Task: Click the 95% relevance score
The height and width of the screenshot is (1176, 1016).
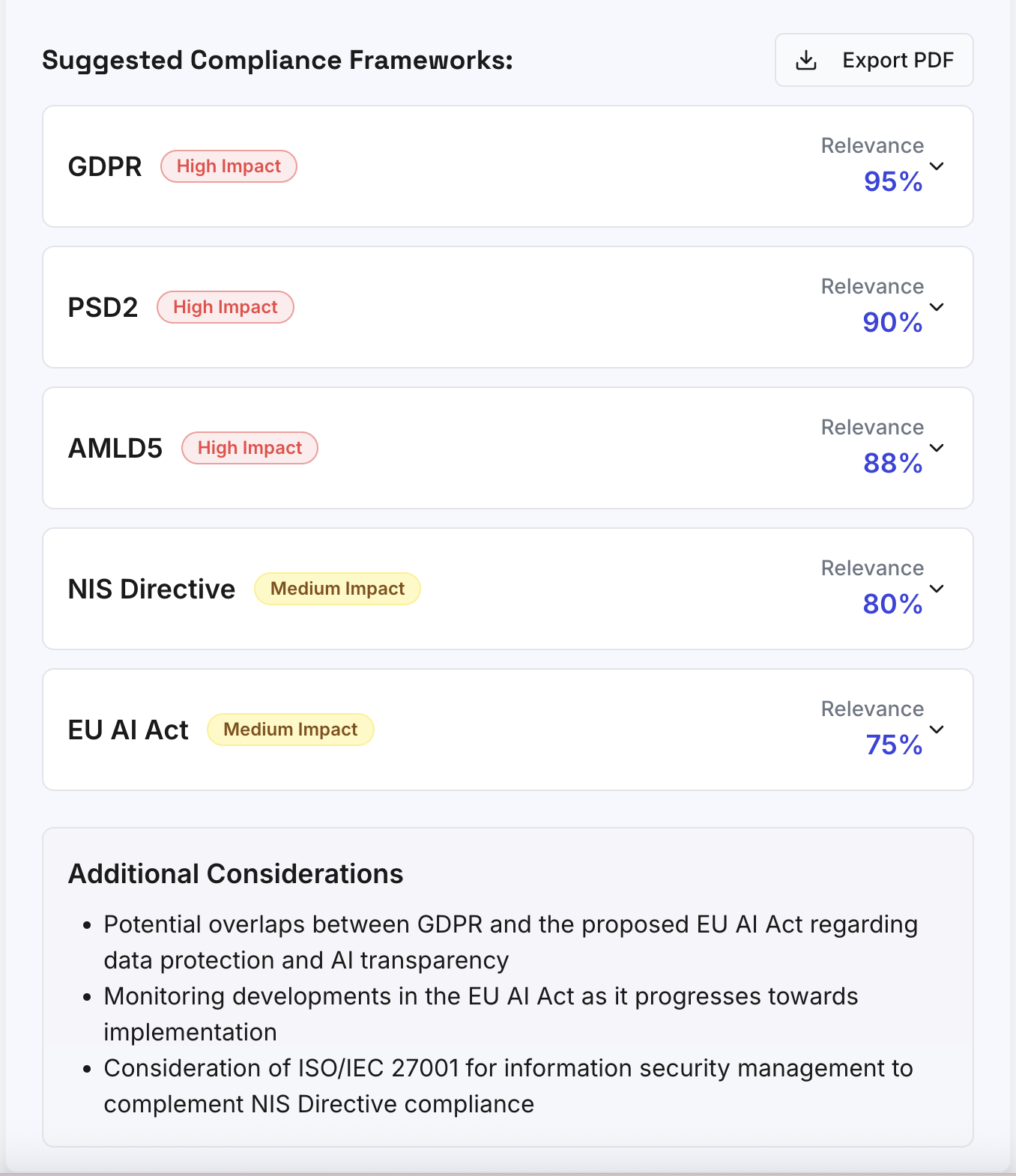Action: [x=893, y=181]
